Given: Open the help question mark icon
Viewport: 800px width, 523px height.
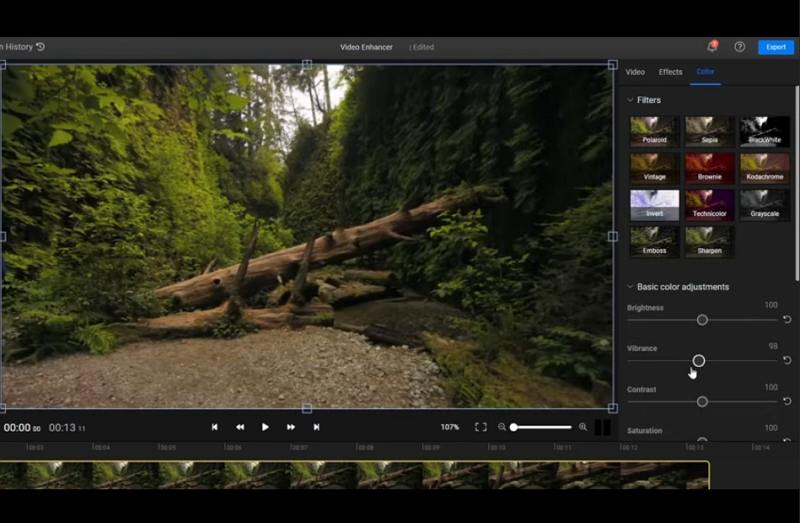Looking at the screenshot, I should [x=740, y=47].
